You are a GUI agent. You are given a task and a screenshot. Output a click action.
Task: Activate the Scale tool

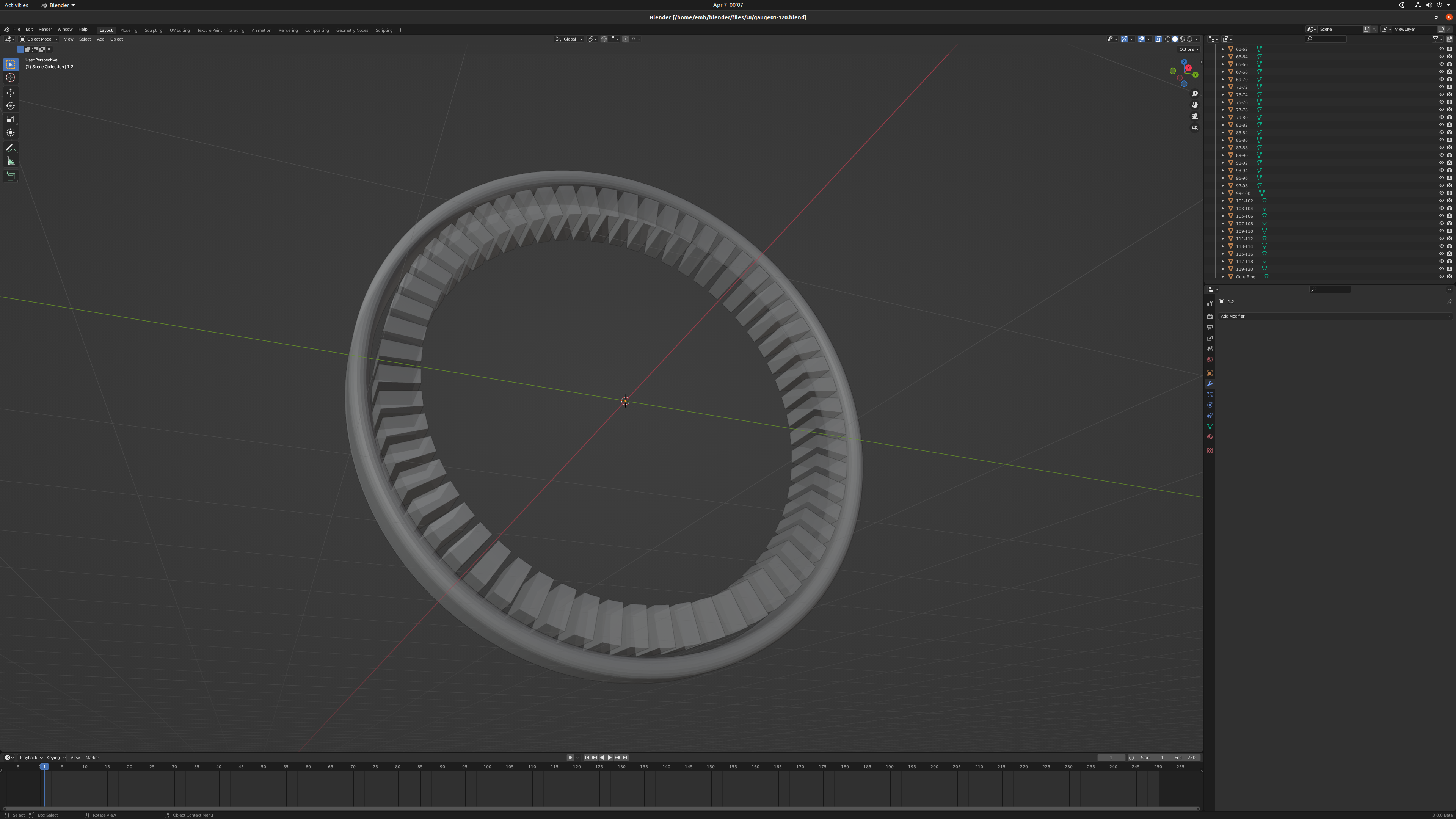click(x=11, y=119)
